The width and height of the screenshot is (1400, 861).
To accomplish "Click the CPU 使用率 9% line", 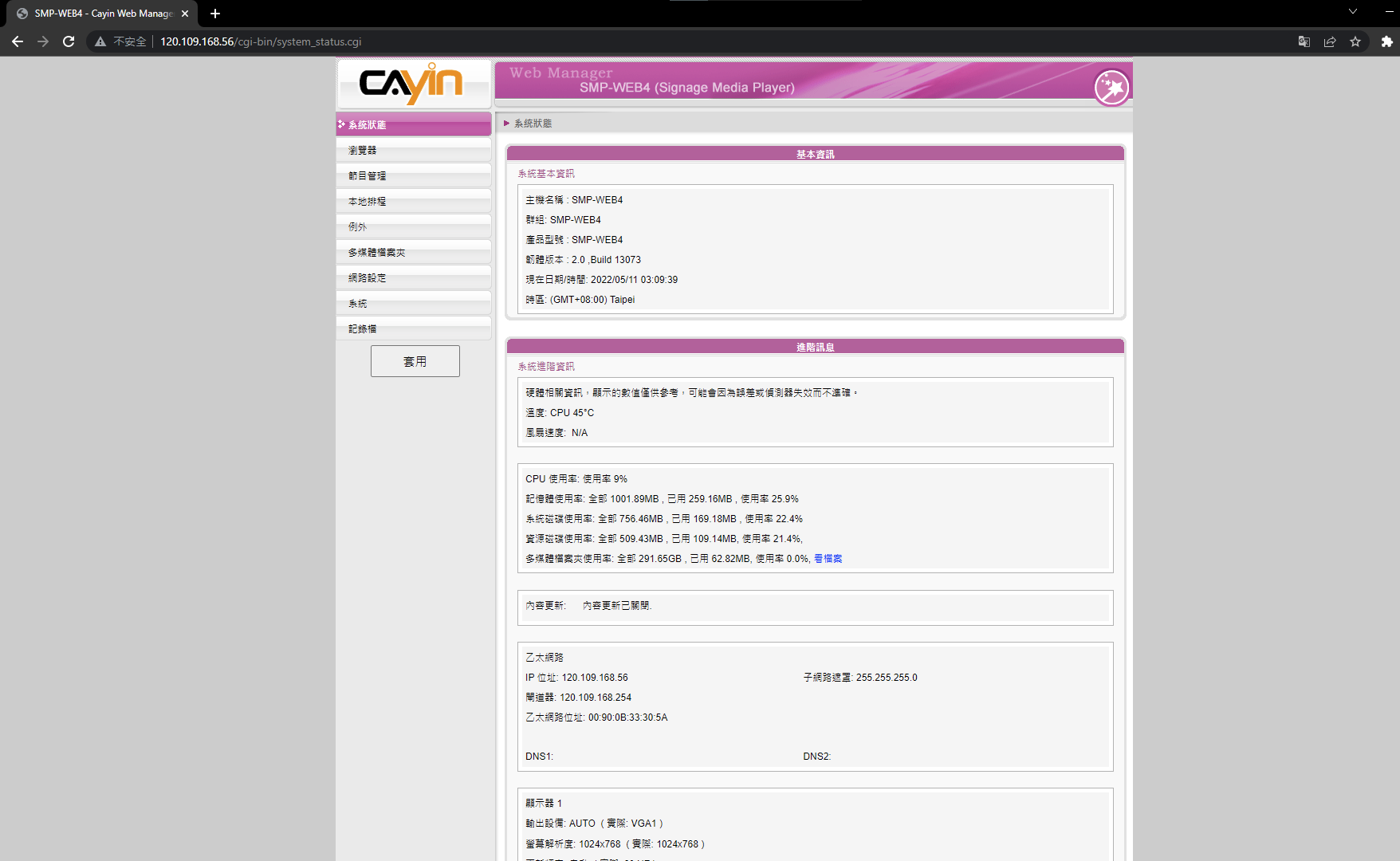I will tap(576, 479).
